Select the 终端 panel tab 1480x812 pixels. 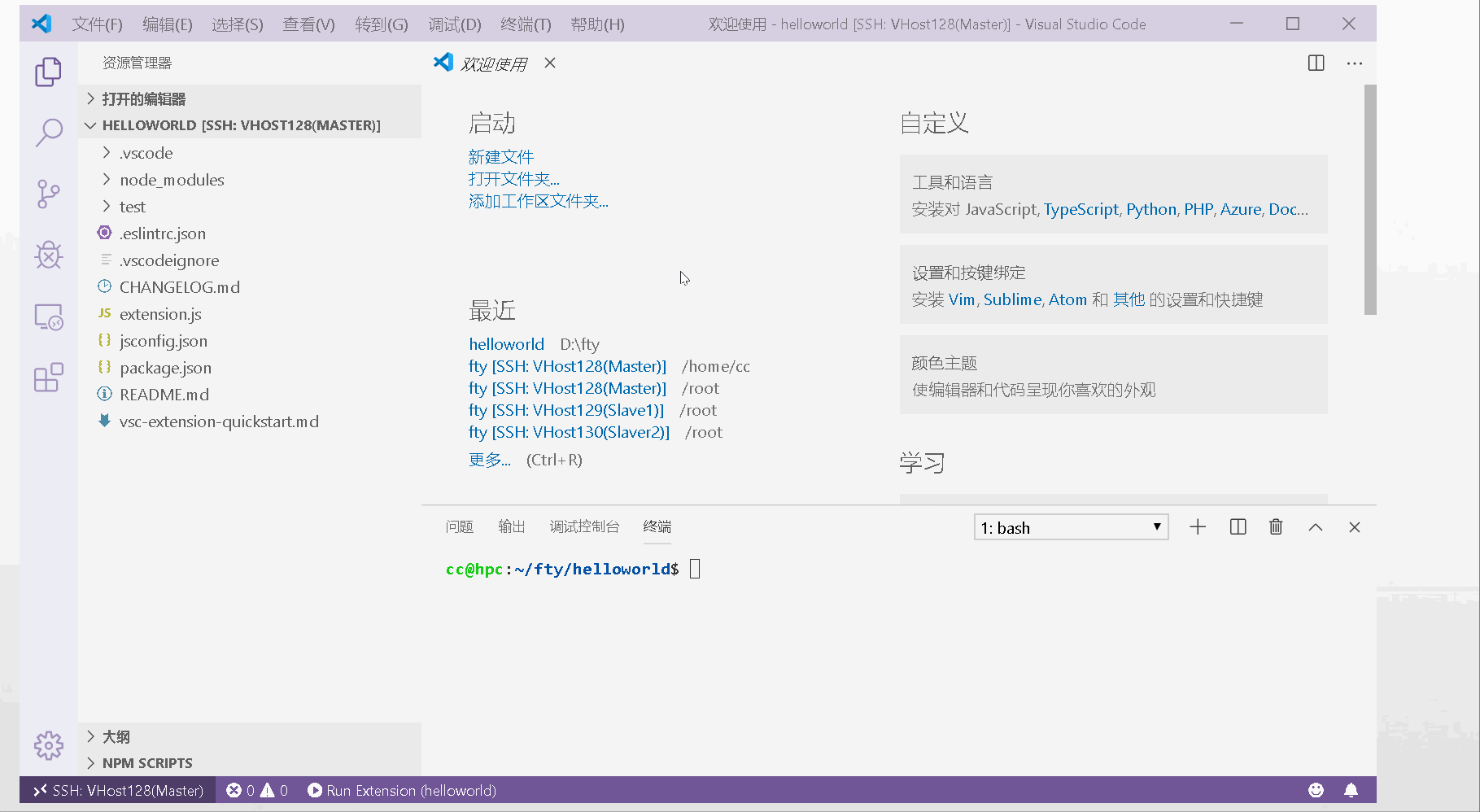[657, 526]
